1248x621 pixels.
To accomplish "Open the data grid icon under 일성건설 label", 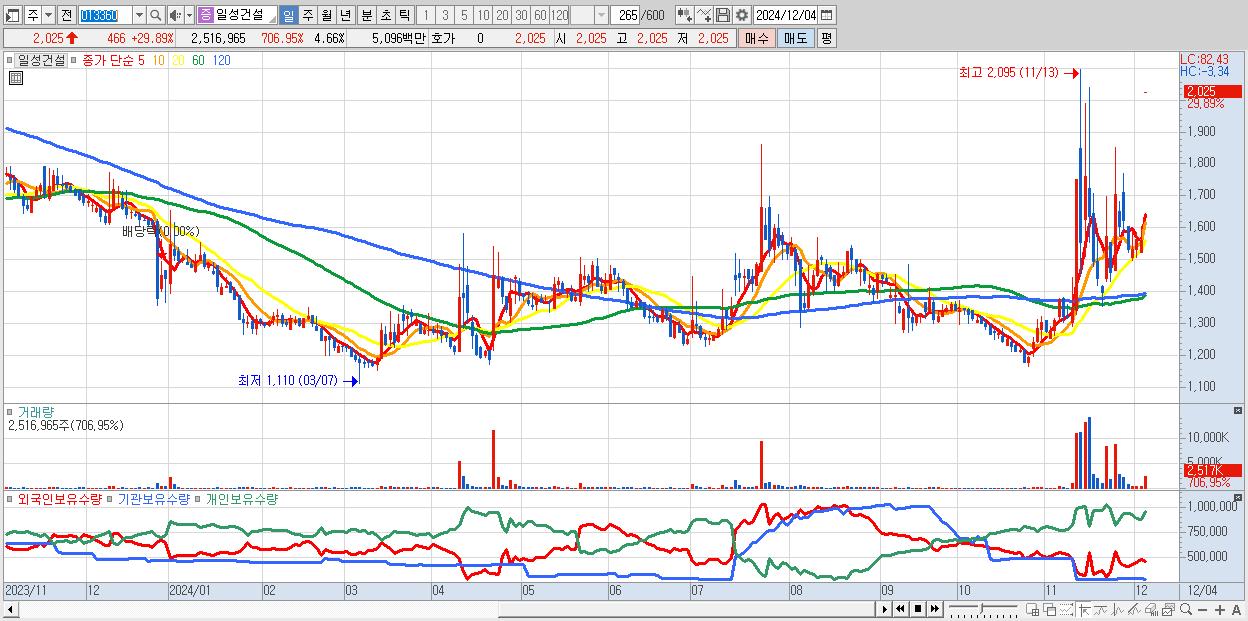I will point(15,79).
